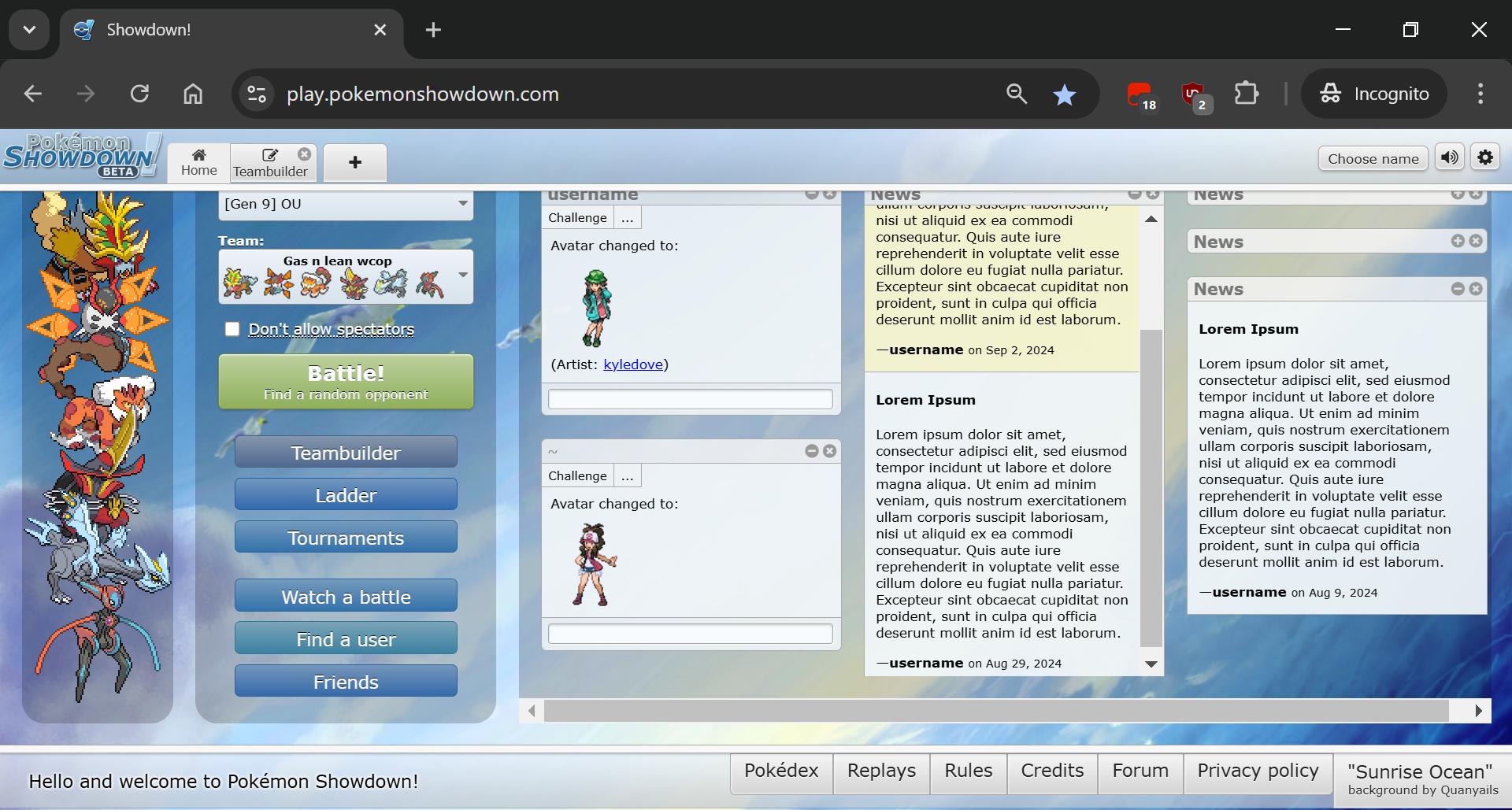Click the message input in username chat
Screen dimensions: 1512x810
(x=691, y=399)
